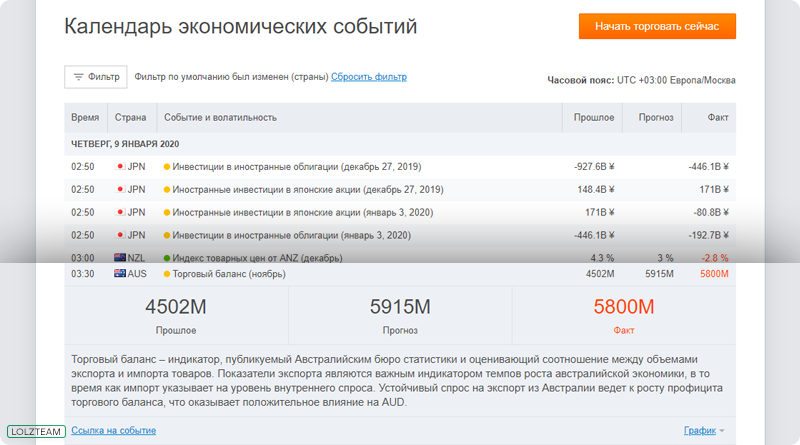This screenshot has width=800, height=445.
Task: Click the yellow volatility dot for Торговый баланс
Action: coord(166,274)
